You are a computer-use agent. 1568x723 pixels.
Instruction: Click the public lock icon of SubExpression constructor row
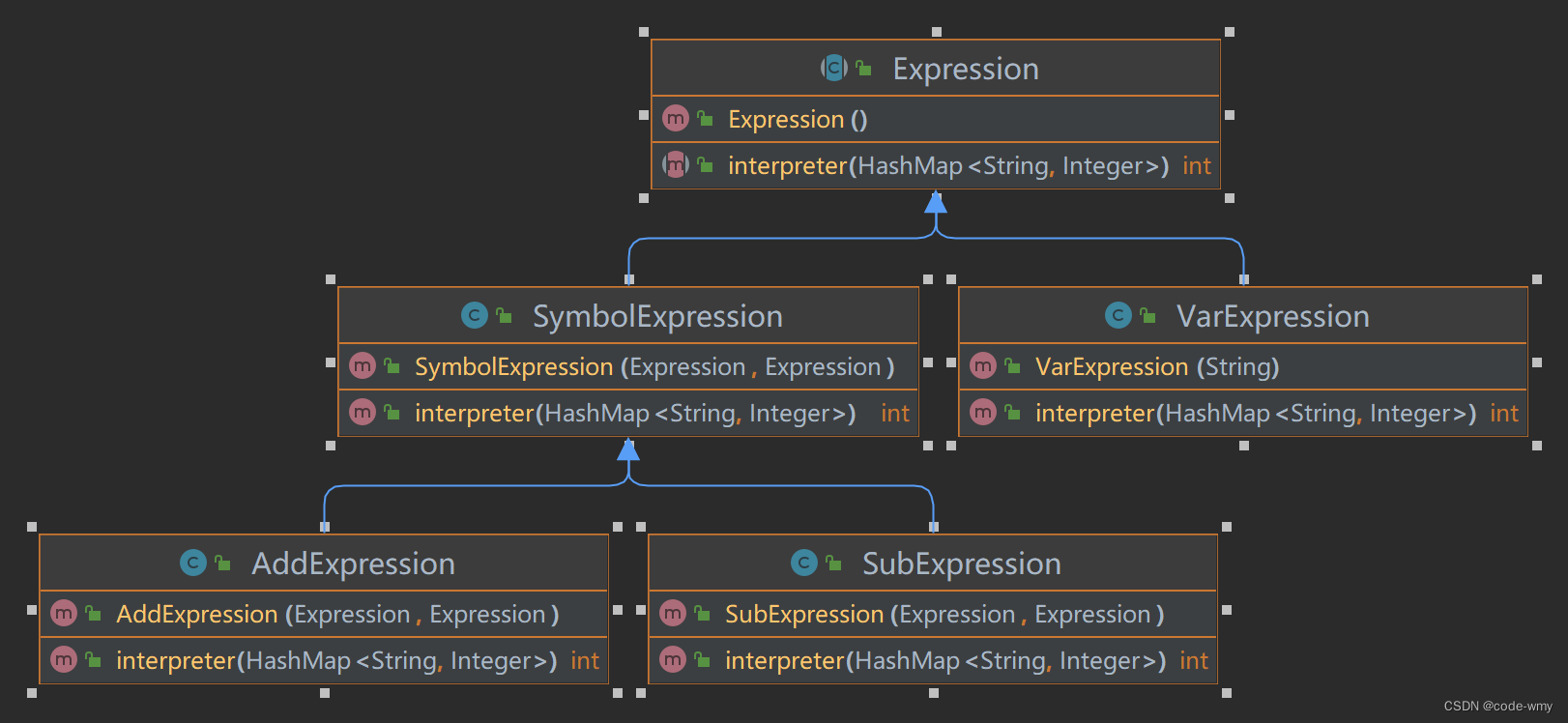coord(702,614)
